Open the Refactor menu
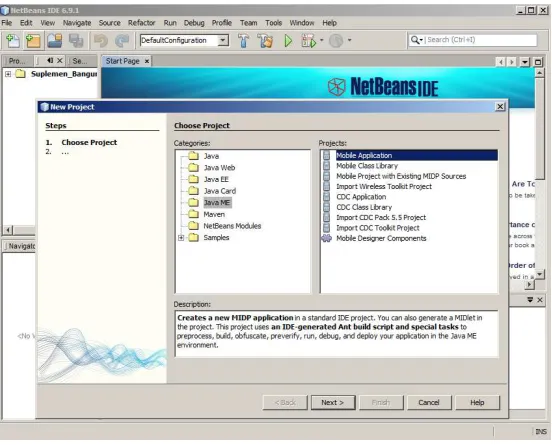This screenshot has width=552, height=445. (x=142, y=23)
